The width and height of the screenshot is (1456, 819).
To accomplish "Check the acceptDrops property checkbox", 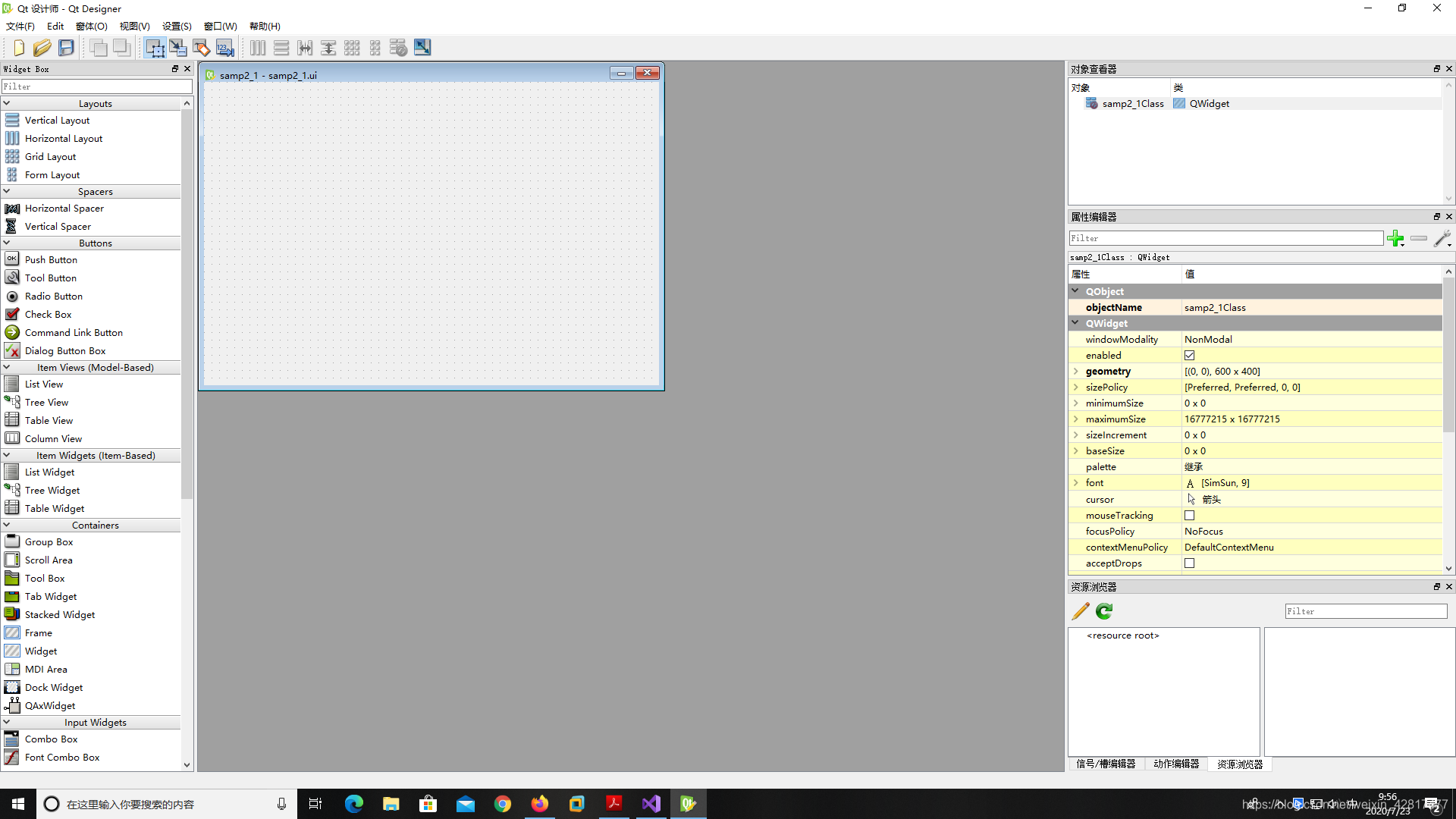I will pyautogui.click(x=1189, y=563).
